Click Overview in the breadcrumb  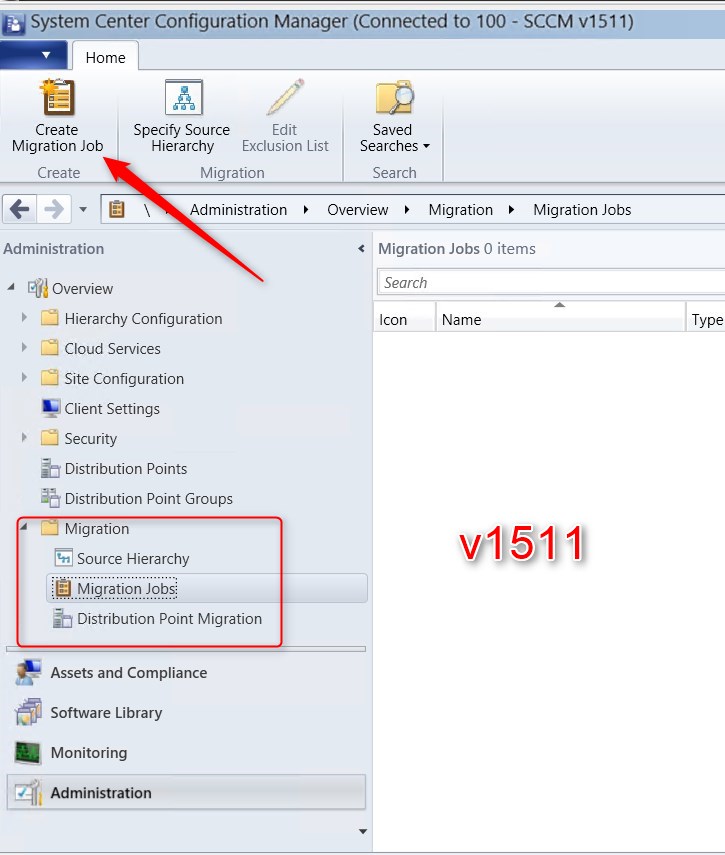pos(358,210)
